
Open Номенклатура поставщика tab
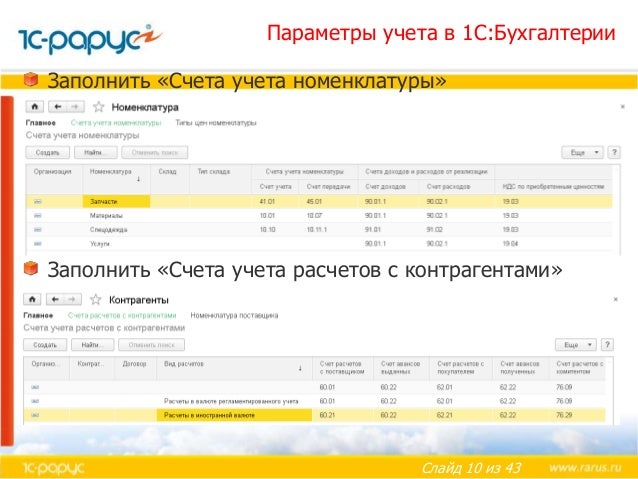(234, 315)
